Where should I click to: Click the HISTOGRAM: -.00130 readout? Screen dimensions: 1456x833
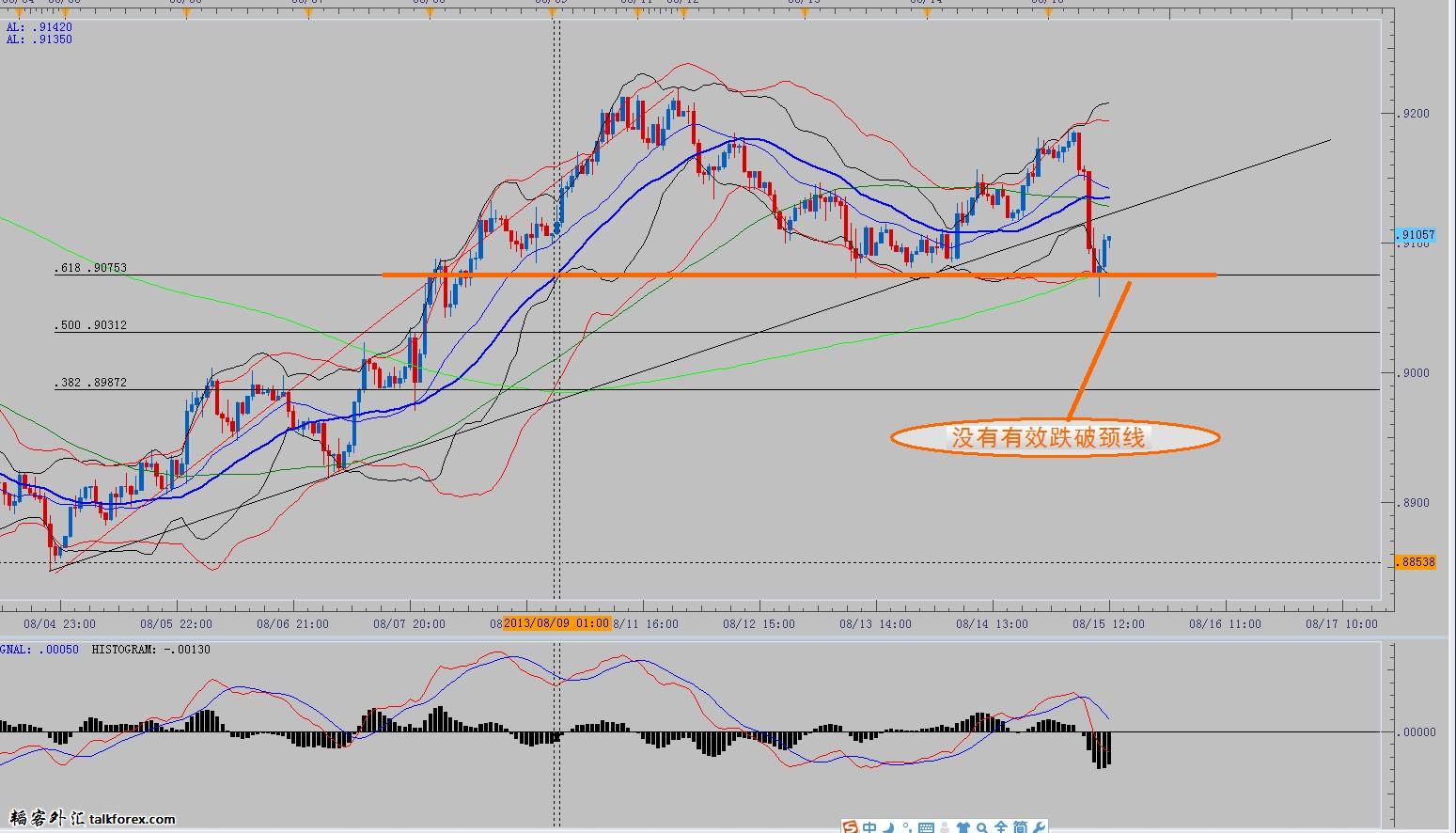[151, 650]
